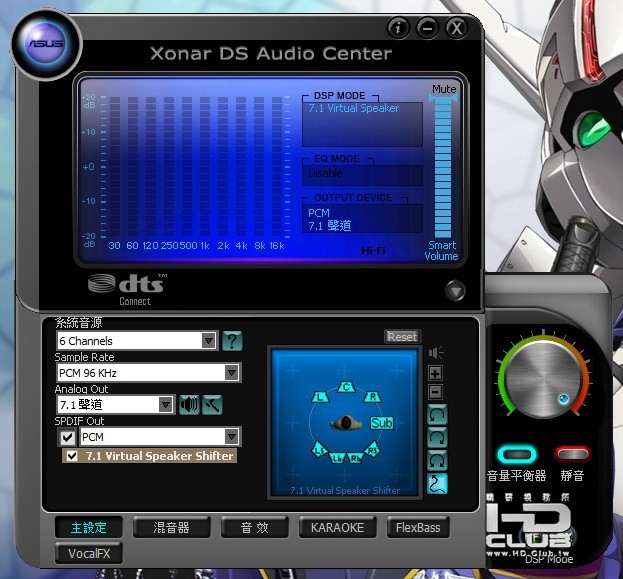623x579 pixels.
Task: Click the Mute label above volume bar
Action: [444, 89]
